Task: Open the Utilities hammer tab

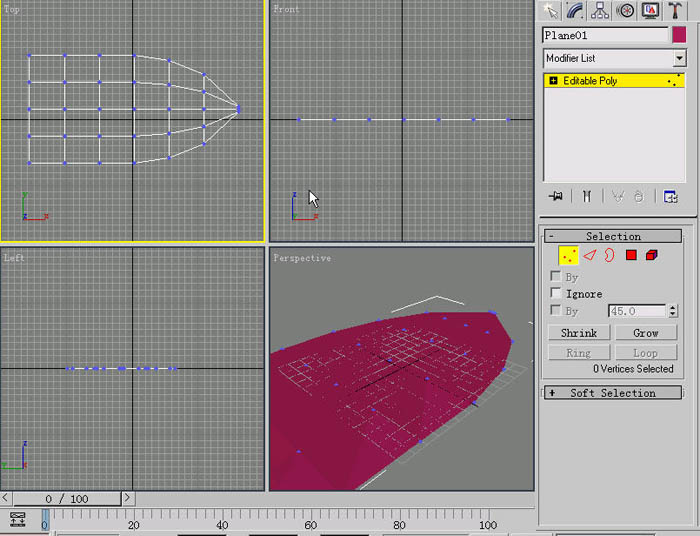Action: pos(675,11)
